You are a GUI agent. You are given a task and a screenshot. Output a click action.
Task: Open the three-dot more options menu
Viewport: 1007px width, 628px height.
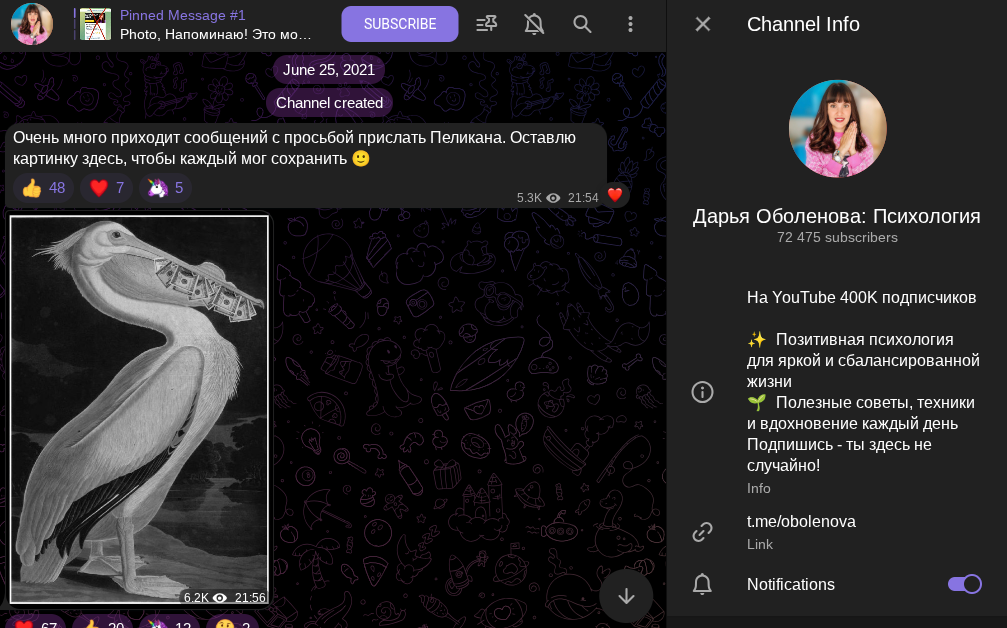(630, 24)
